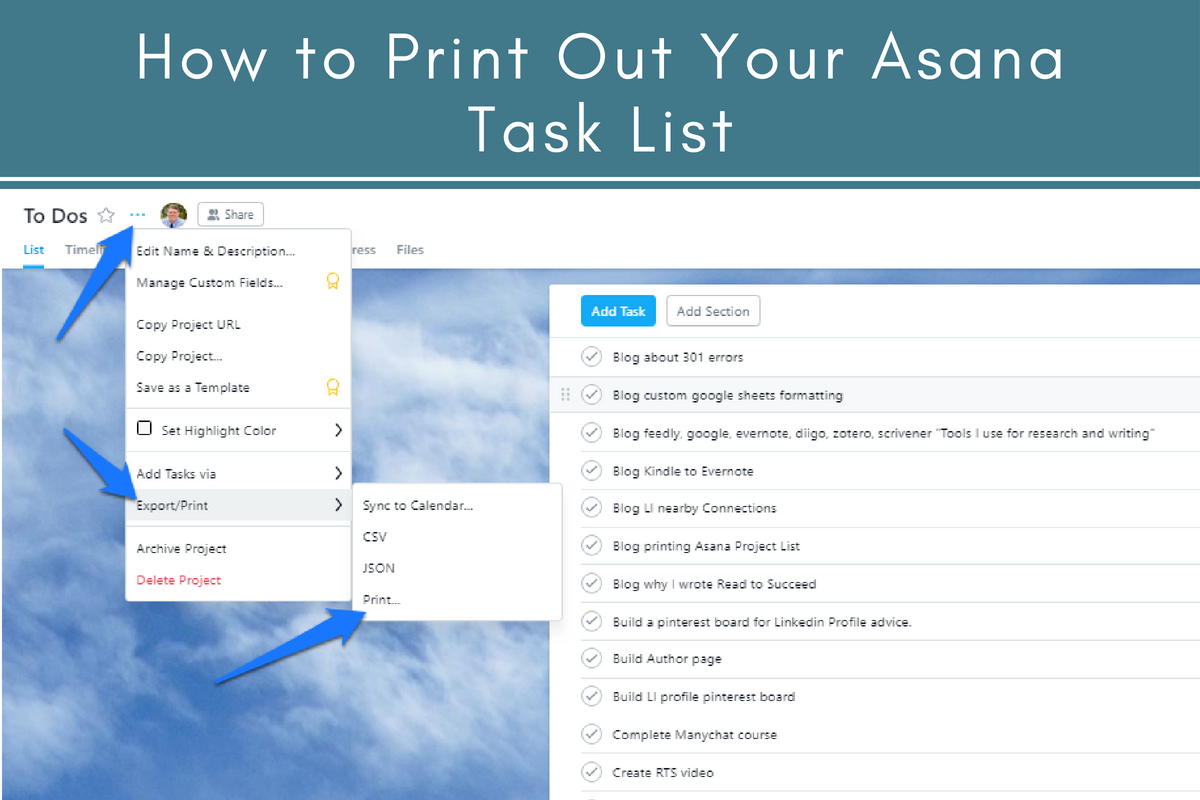Viewport: 1200px width, 800px height.
Task: Mark 'Blog Kindle to Evernote' complete
Action: (x=591, y=471)
